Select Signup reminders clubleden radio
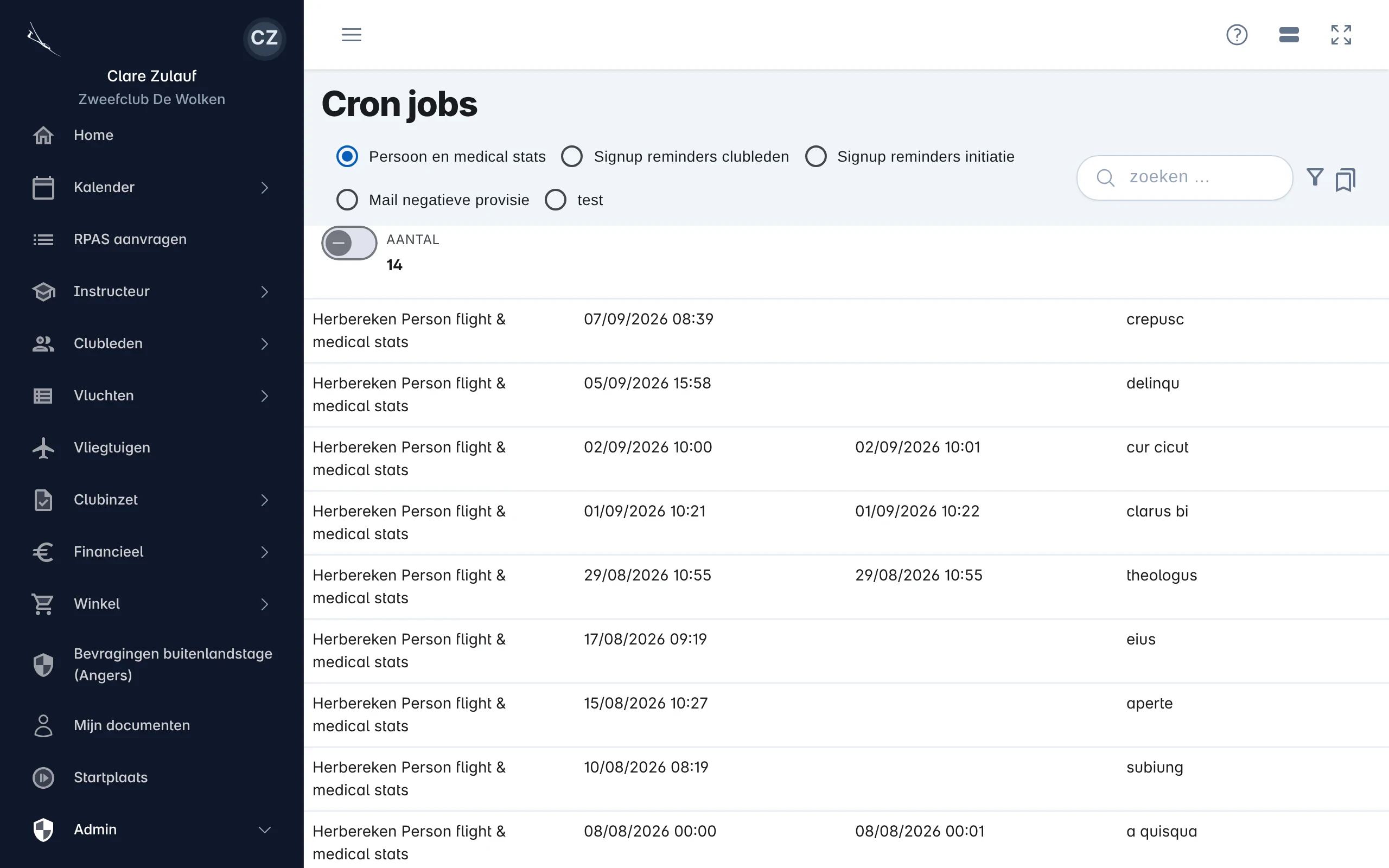The image size is (1389, 868). tap(572, 157)
